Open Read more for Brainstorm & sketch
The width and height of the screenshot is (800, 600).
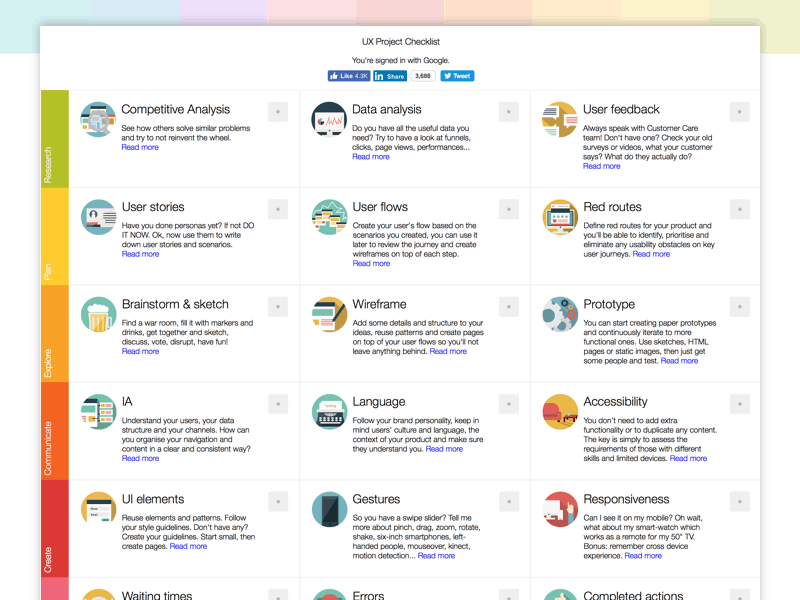(x=140, y=351)
